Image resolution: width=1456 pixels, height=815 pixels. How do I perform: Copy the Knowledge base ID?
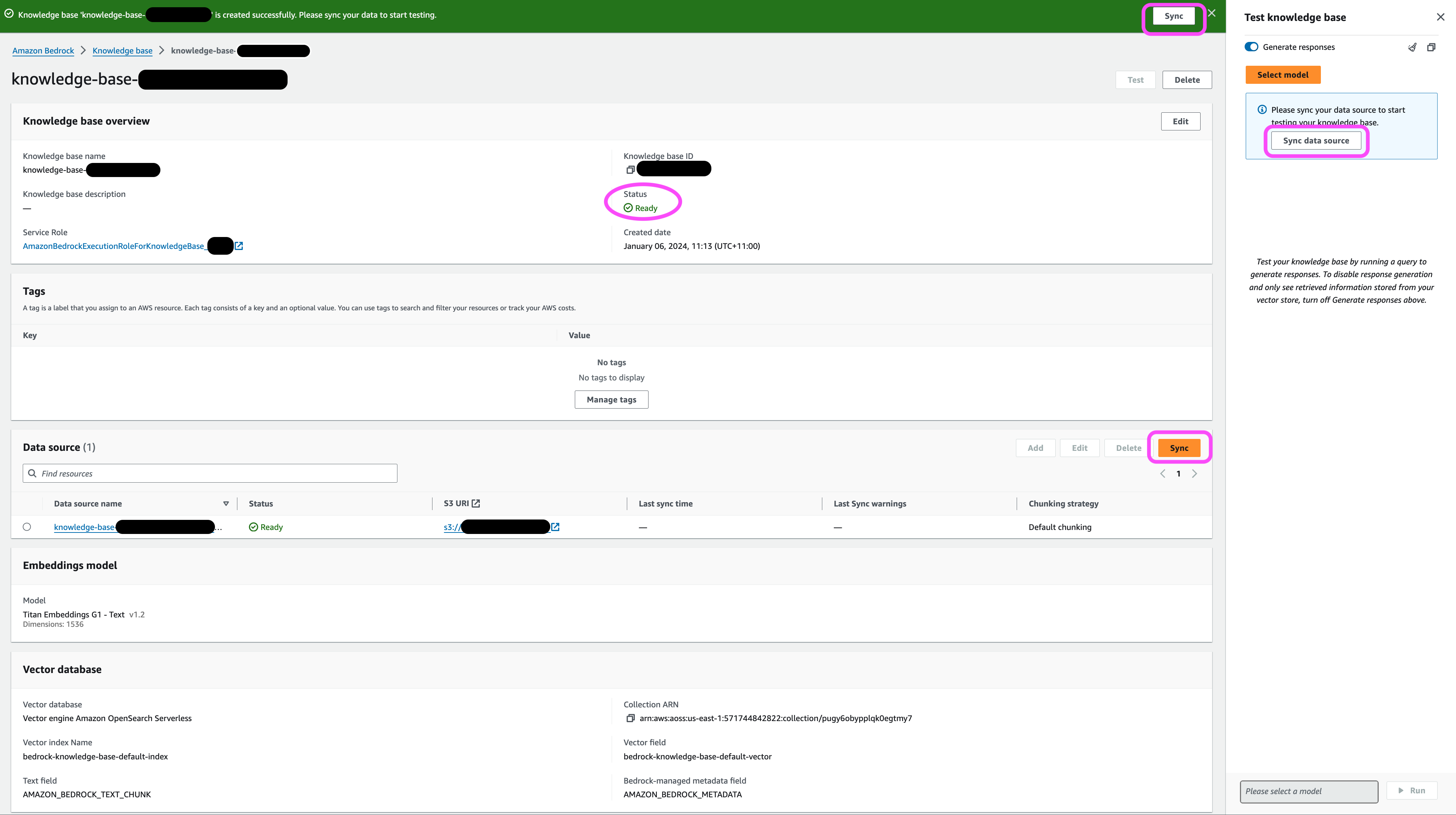(630, 169)
